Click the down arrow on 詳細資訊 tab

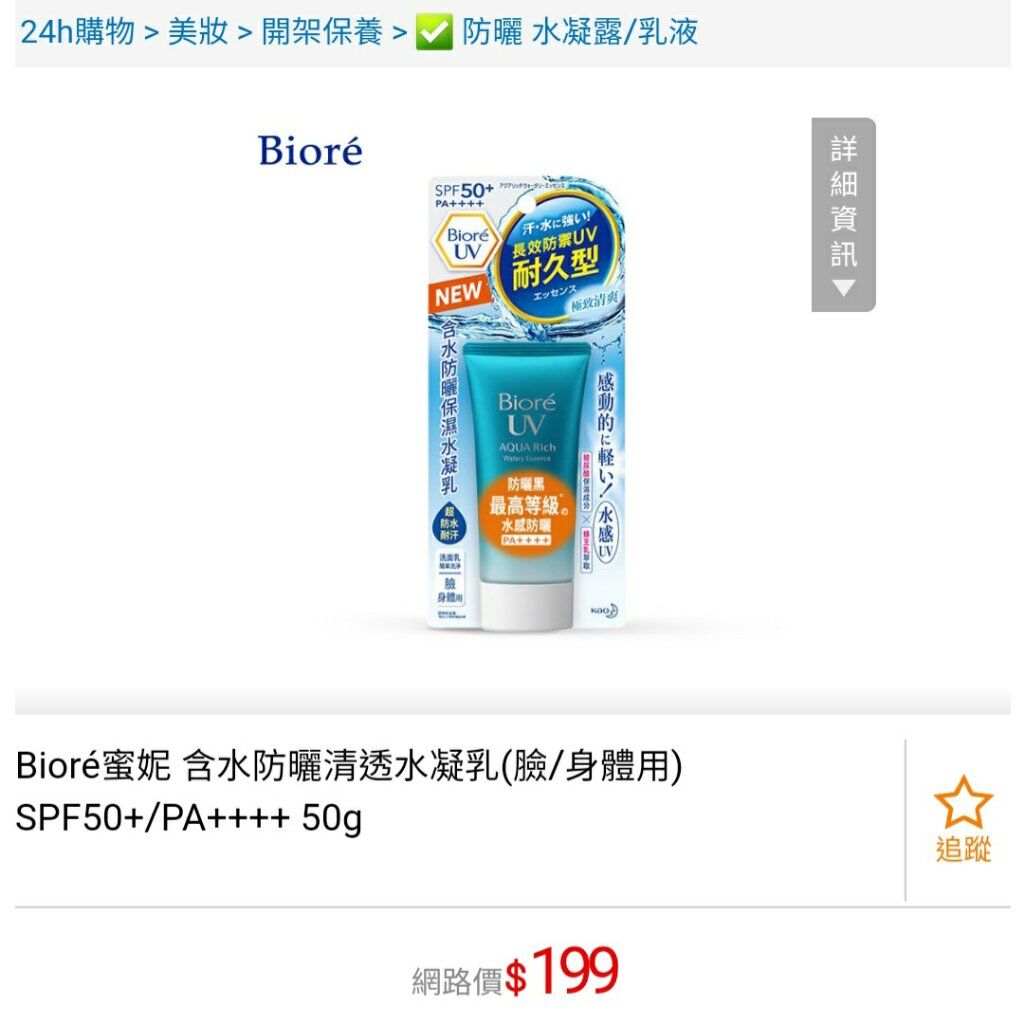[x=843, y=287]
